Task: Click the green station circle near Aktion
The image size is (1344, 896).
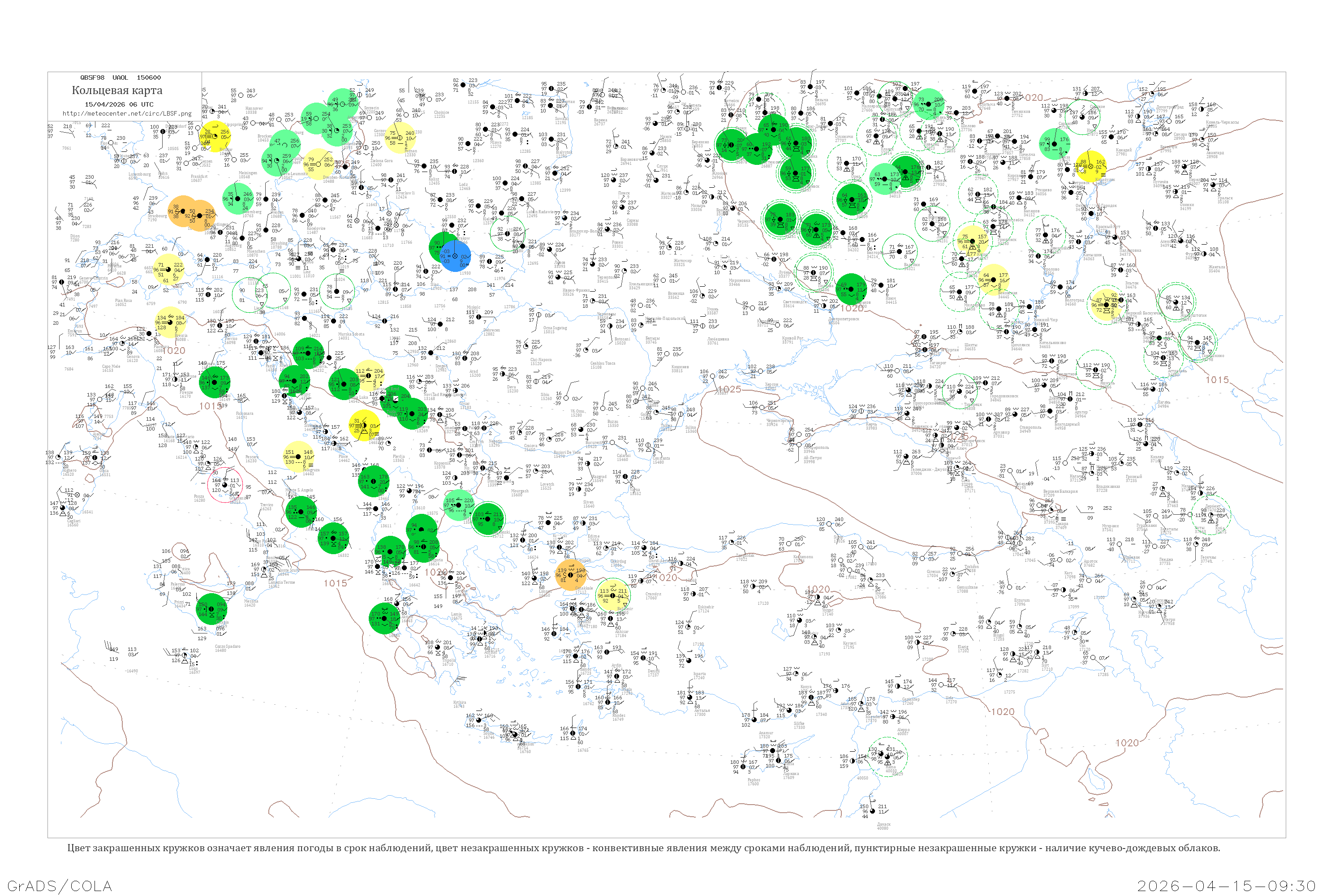Action: tap(384, 619)
